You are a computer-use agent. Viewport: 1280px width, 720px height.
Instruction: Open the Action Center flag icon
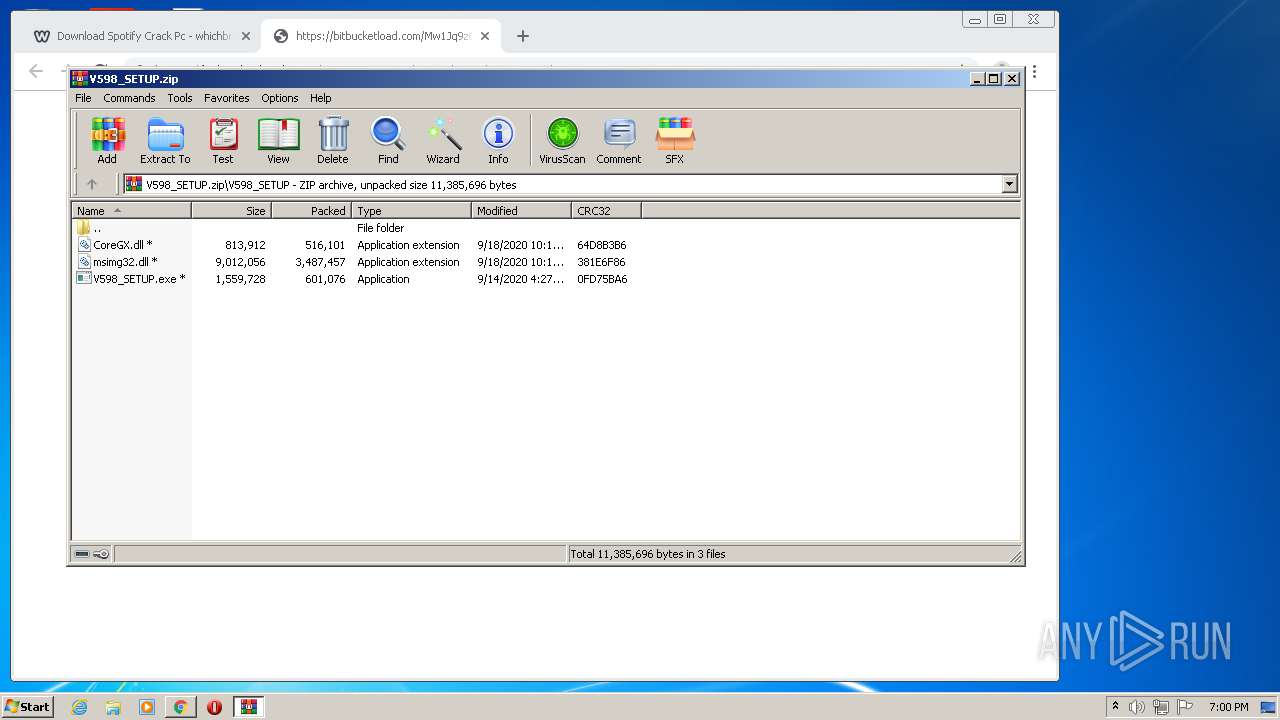click(x=1185, y=707)
